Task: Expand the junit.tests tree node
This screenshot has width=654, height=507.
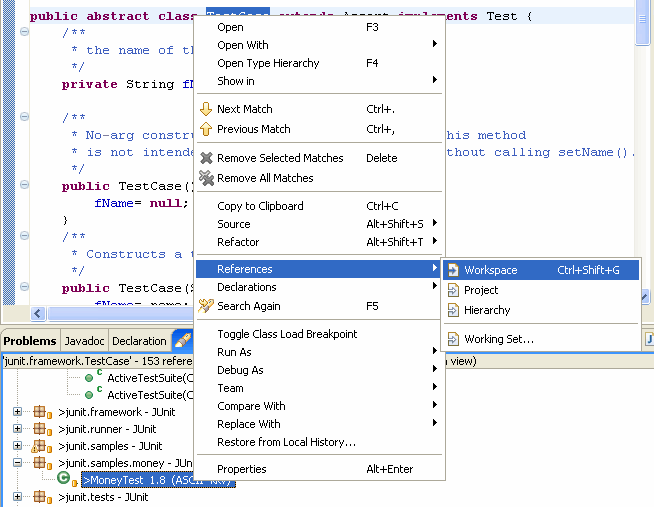Action: click(x=17, y=497)
